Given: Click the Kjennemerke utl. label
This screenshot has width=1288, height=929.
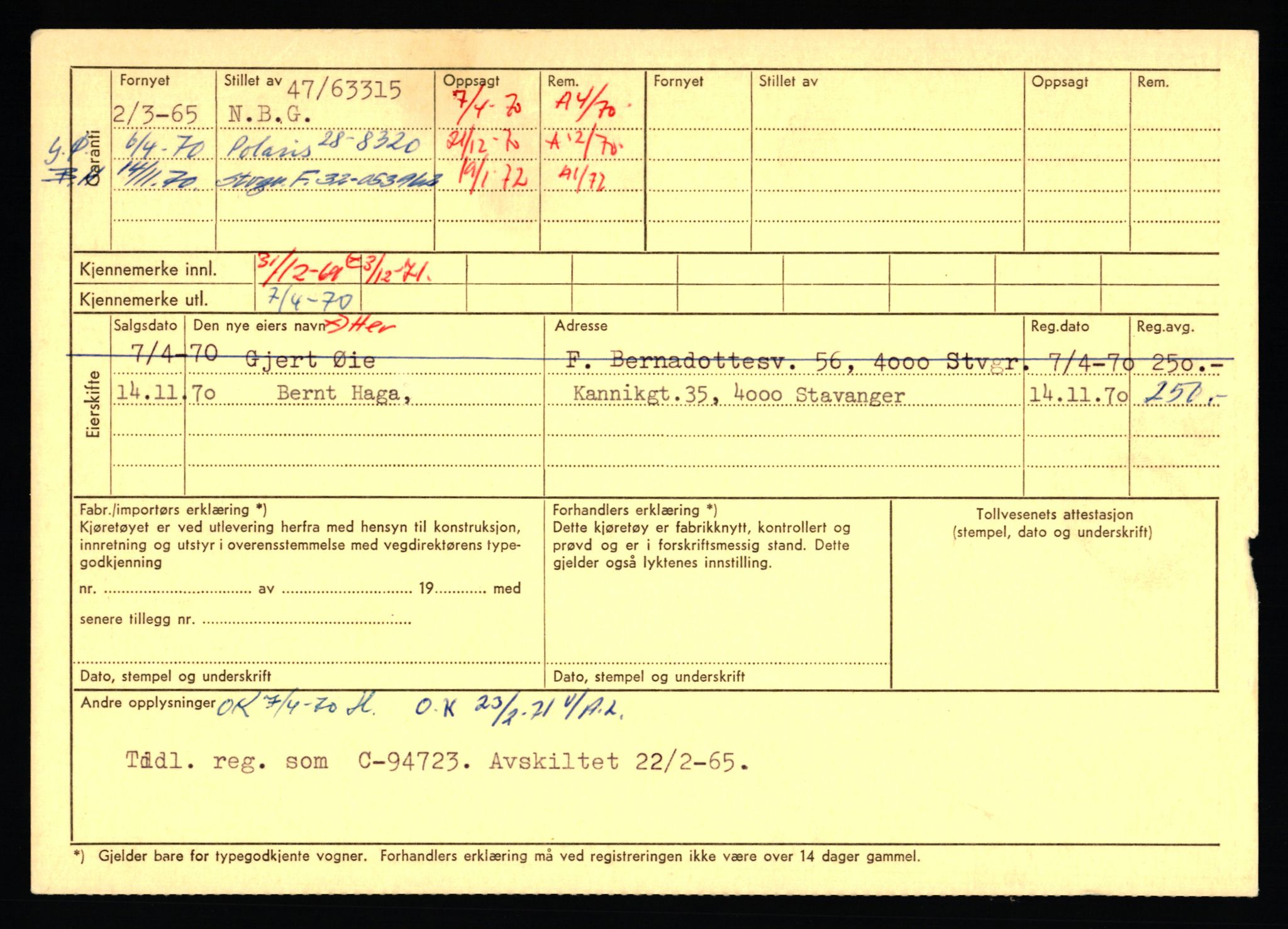Looking at the screenshot, I should [x=143, y=300].
